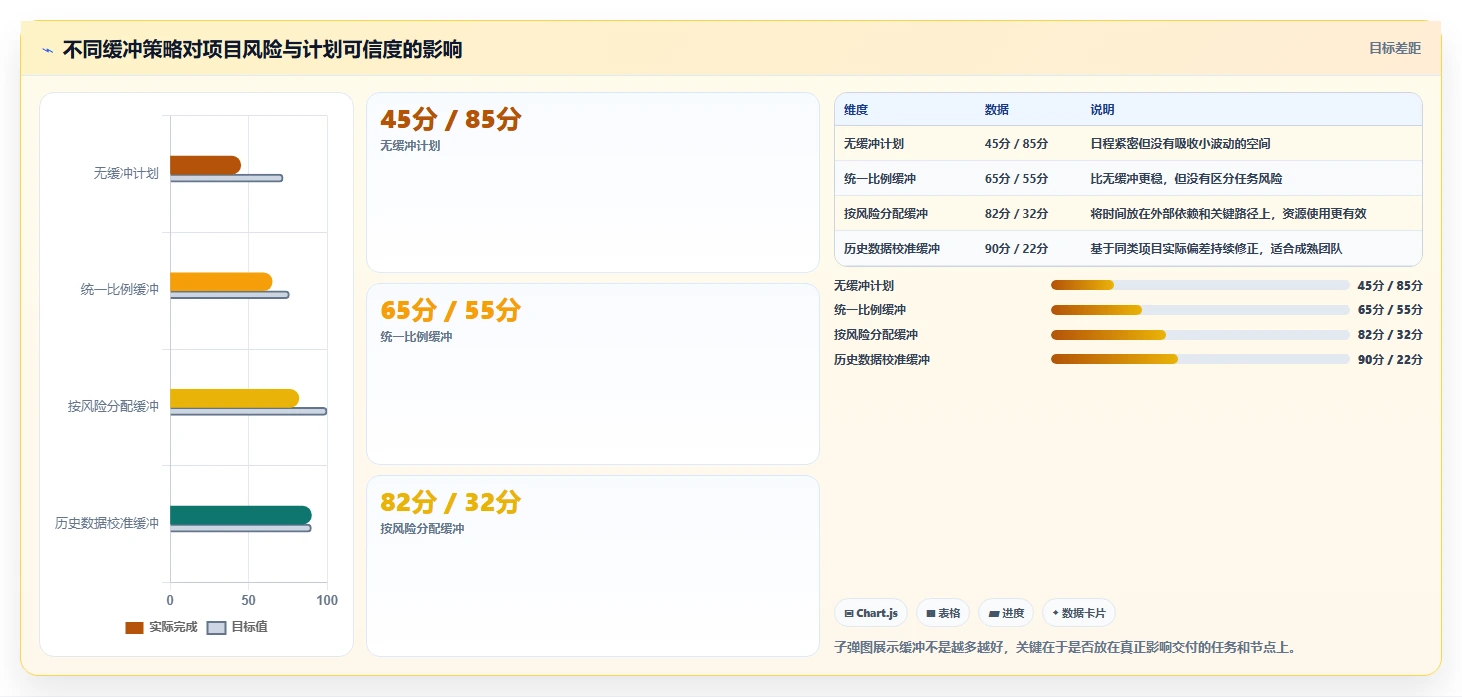Select the 进度 tag chip
1462x697 pixels.
point(1006,613)
